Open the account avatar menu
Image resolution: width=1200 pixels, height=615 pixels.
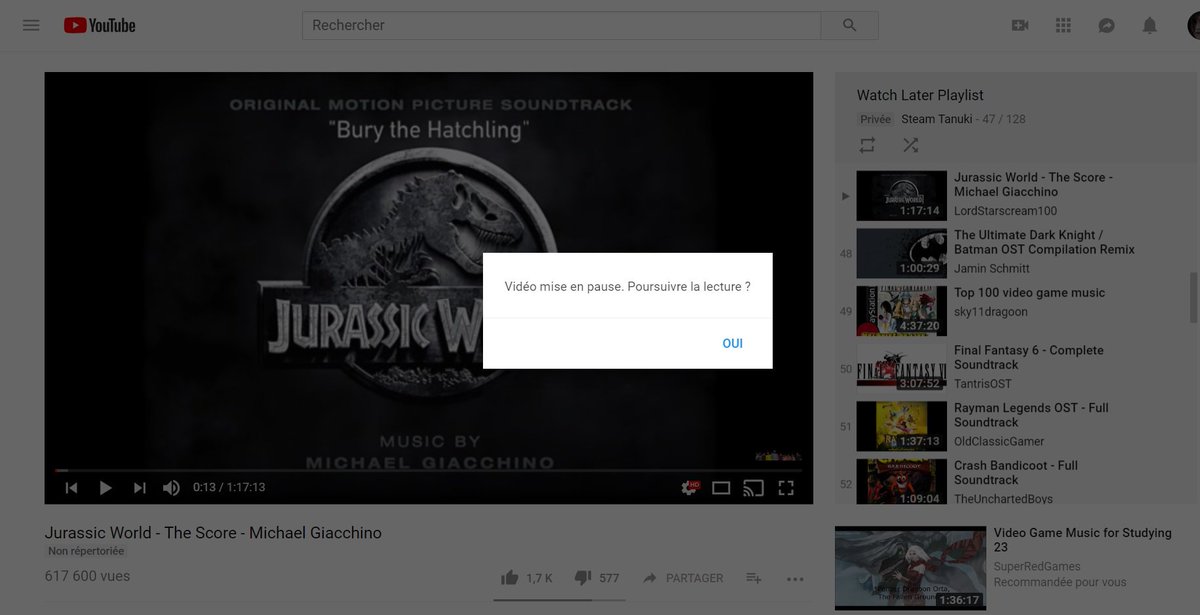pyautogui.click(x=1194, y=25)
